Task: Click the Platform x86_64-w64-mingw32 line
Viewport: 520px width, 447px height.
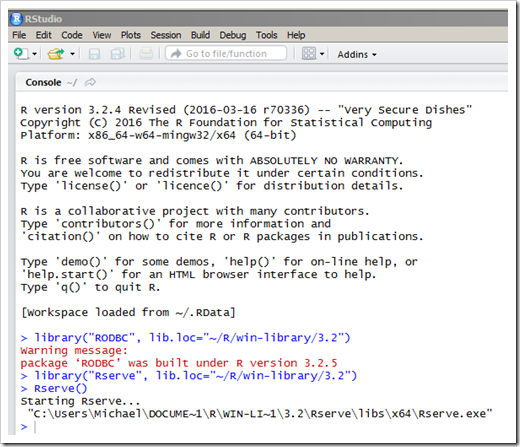Action: [x=158, y=135]
